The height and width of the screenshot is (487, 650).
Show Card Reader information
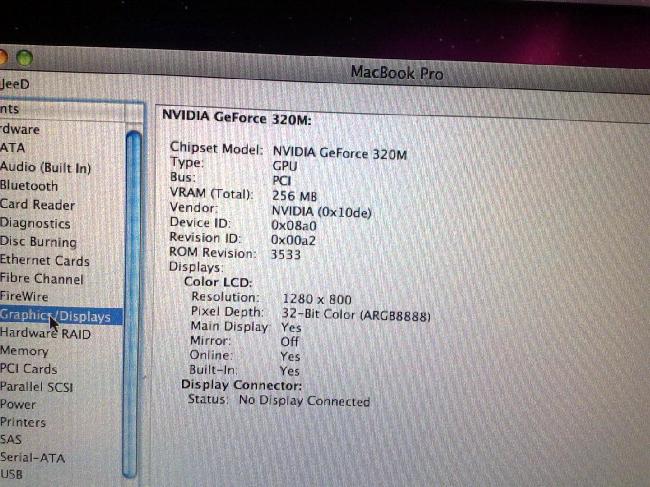tap(37, 204)
